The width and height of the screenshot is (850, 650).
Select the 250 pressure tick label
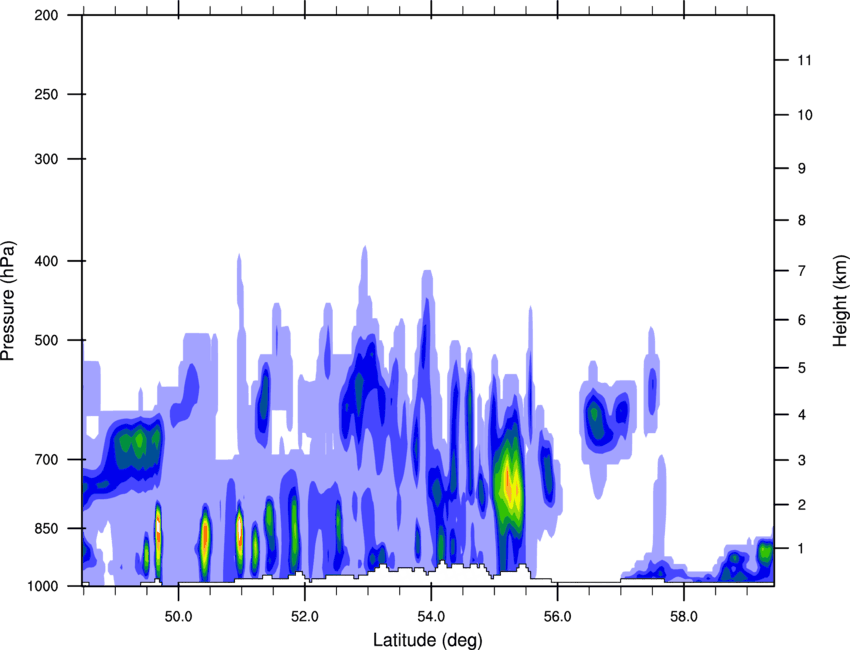[x=47, y=94]
